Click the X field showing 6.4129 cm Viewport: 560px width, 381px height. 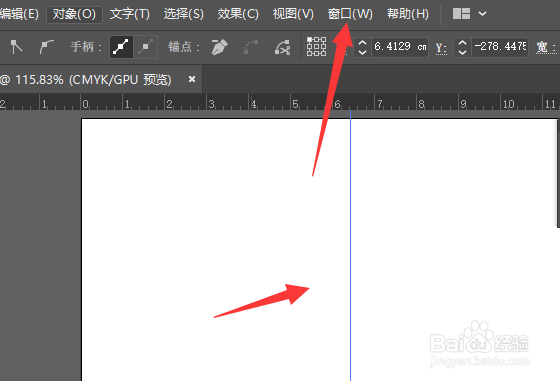(400, 47)
